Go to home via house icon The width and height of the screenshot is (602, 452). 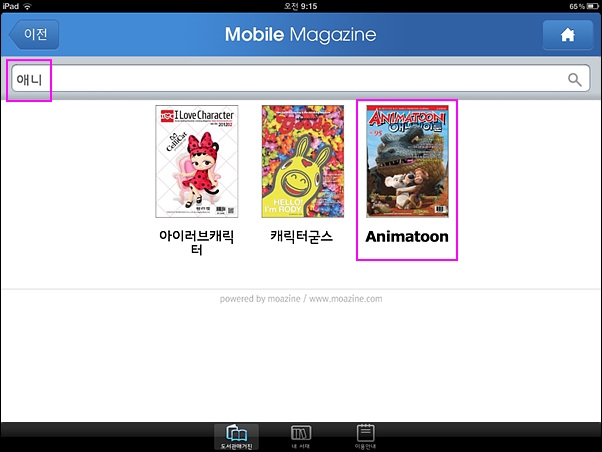click(x=567, y=35)
